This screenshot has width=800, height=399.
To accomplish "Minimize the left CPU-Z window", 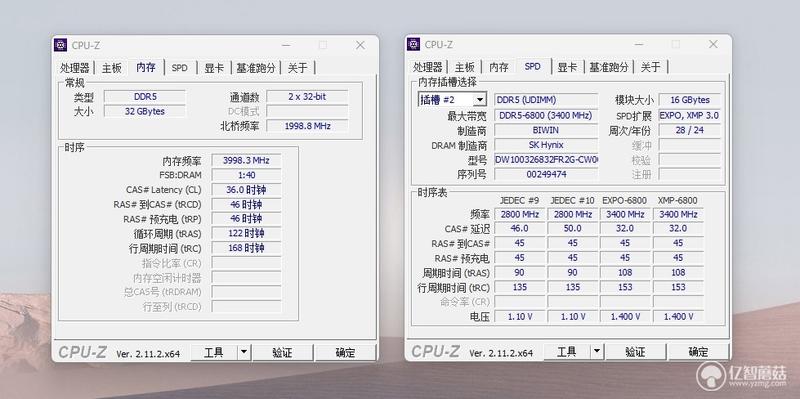I will 287,45.
